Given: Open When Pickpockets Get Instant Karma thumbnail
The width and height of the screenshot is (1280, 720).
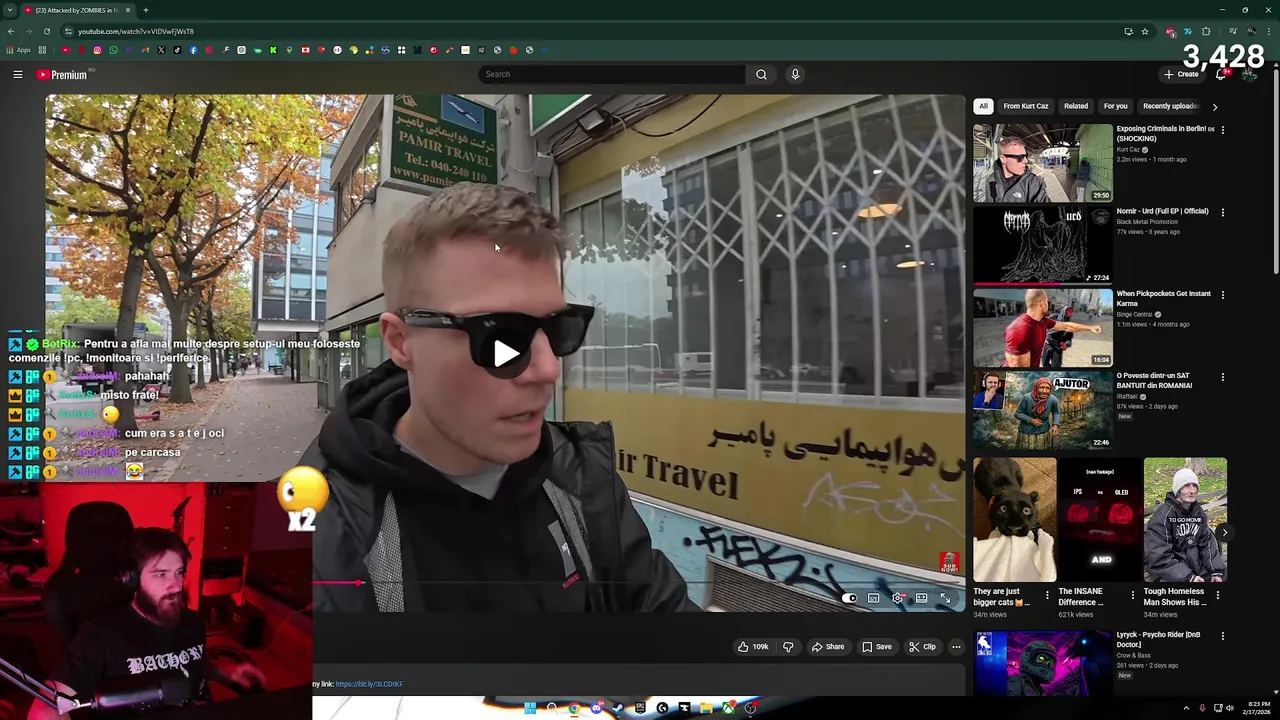Looking at the screenshot, I should (1042, 328).
